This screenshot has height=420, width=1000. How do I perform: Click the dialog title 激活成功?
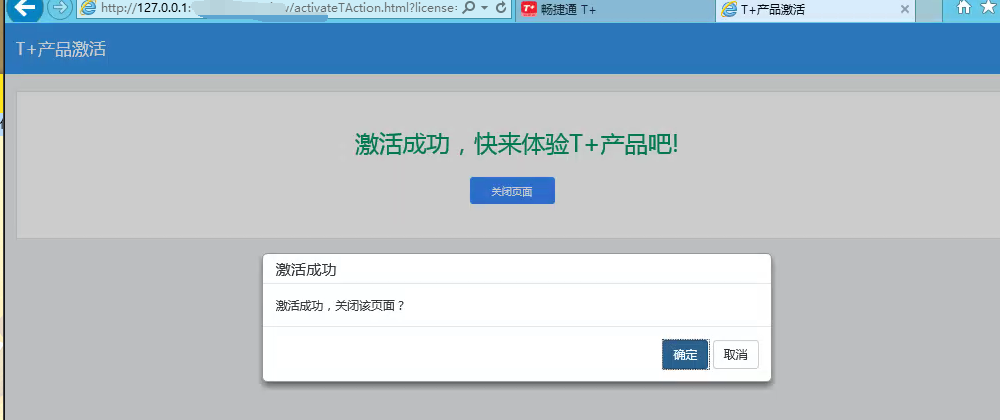305,270
